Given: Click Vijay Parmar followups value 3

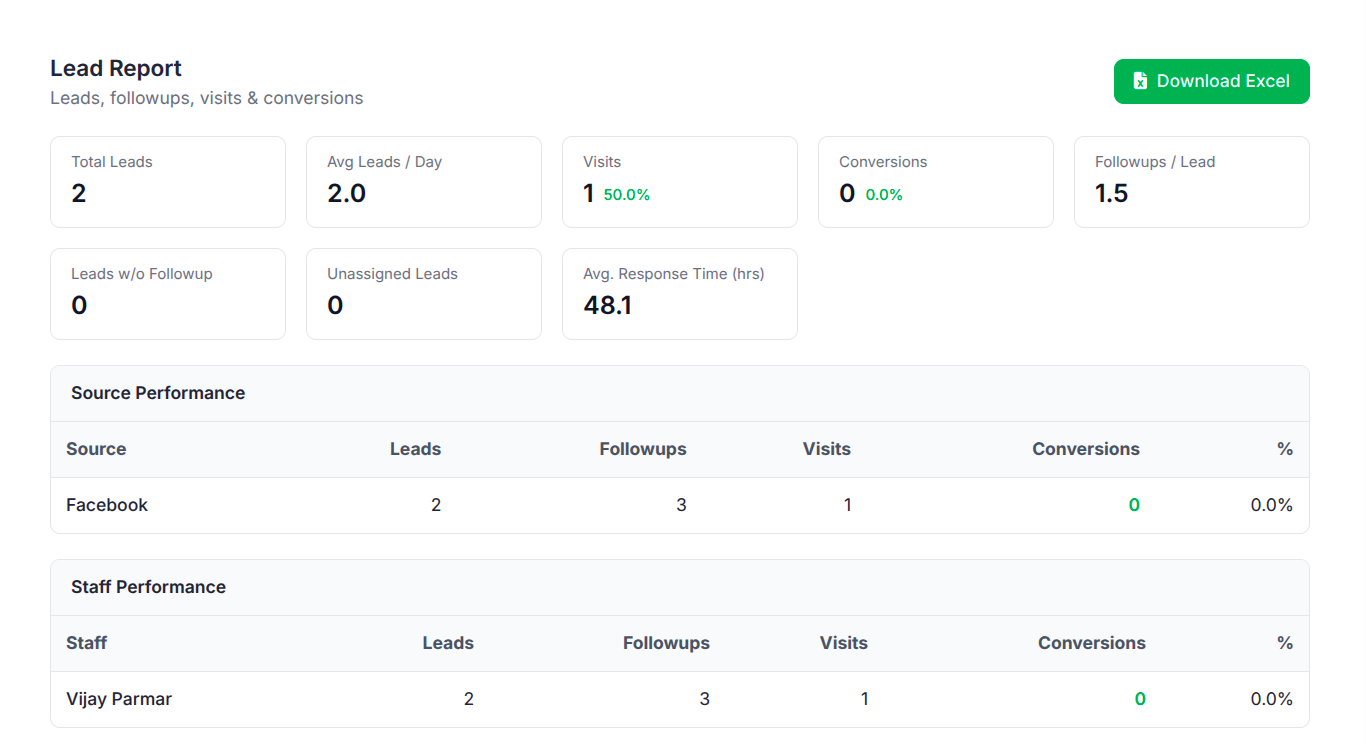Looking at the screenshot, I should click(x=705, y=699).
